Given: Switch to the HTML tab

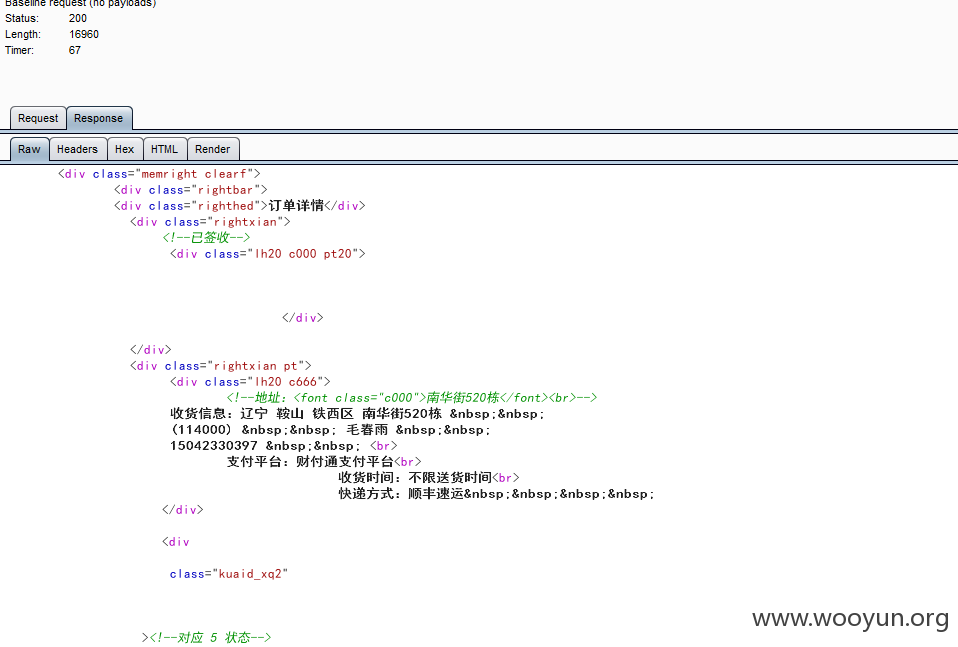Looking at the screenshot, I should click(164, 149).
